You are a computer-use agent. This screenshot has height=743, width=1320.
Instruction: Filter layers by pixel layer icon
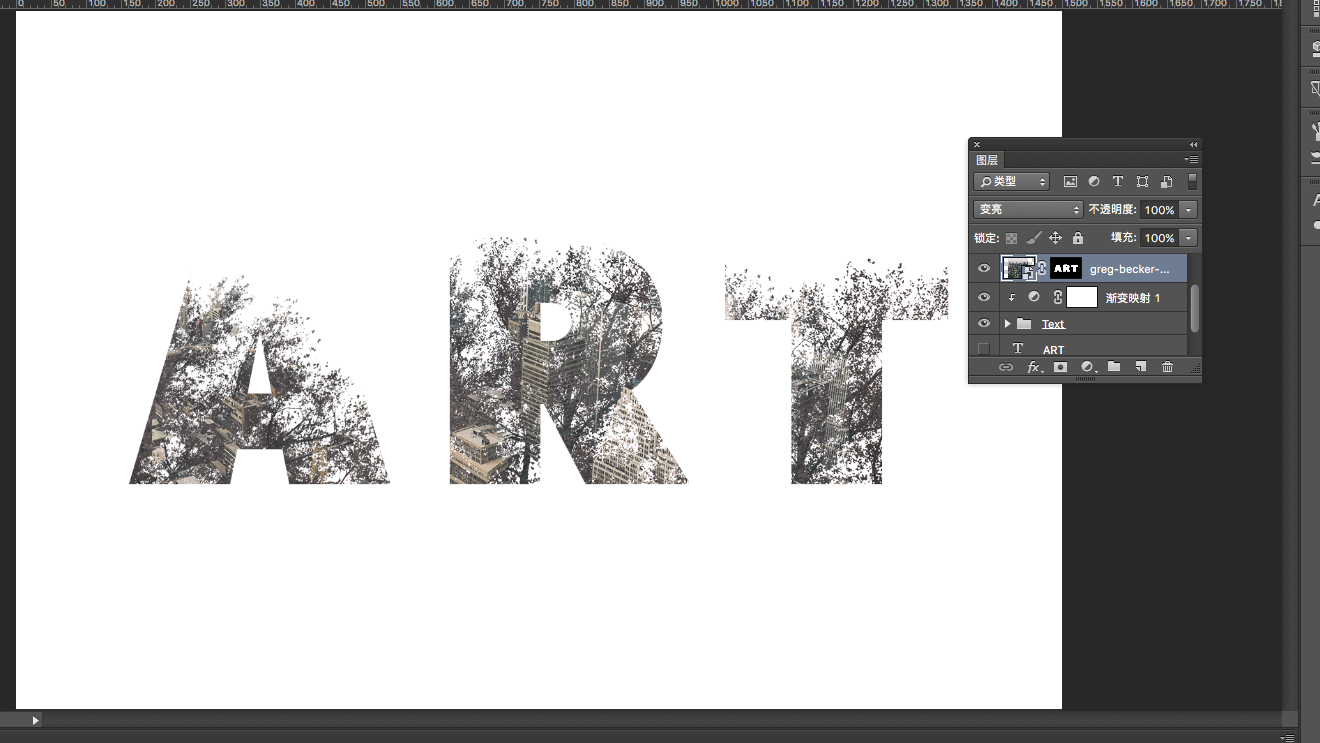pyautogui.click(x=1070, y=182)
